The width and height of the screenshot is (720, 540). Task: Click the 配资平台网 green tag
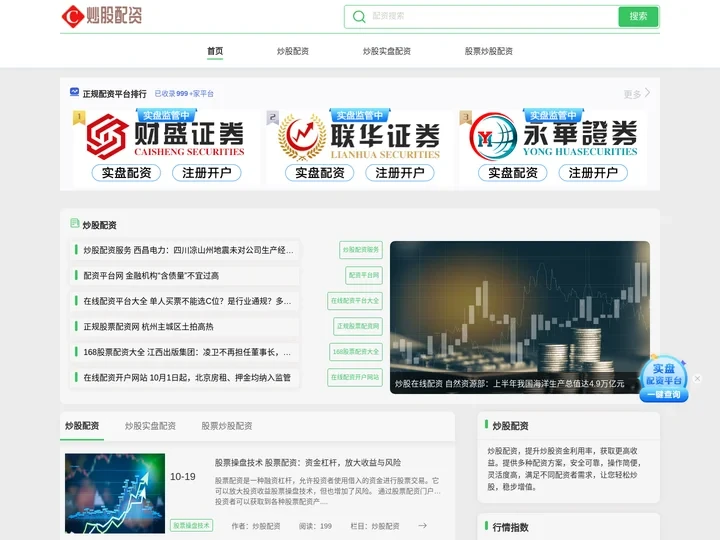tap(364, 275)
